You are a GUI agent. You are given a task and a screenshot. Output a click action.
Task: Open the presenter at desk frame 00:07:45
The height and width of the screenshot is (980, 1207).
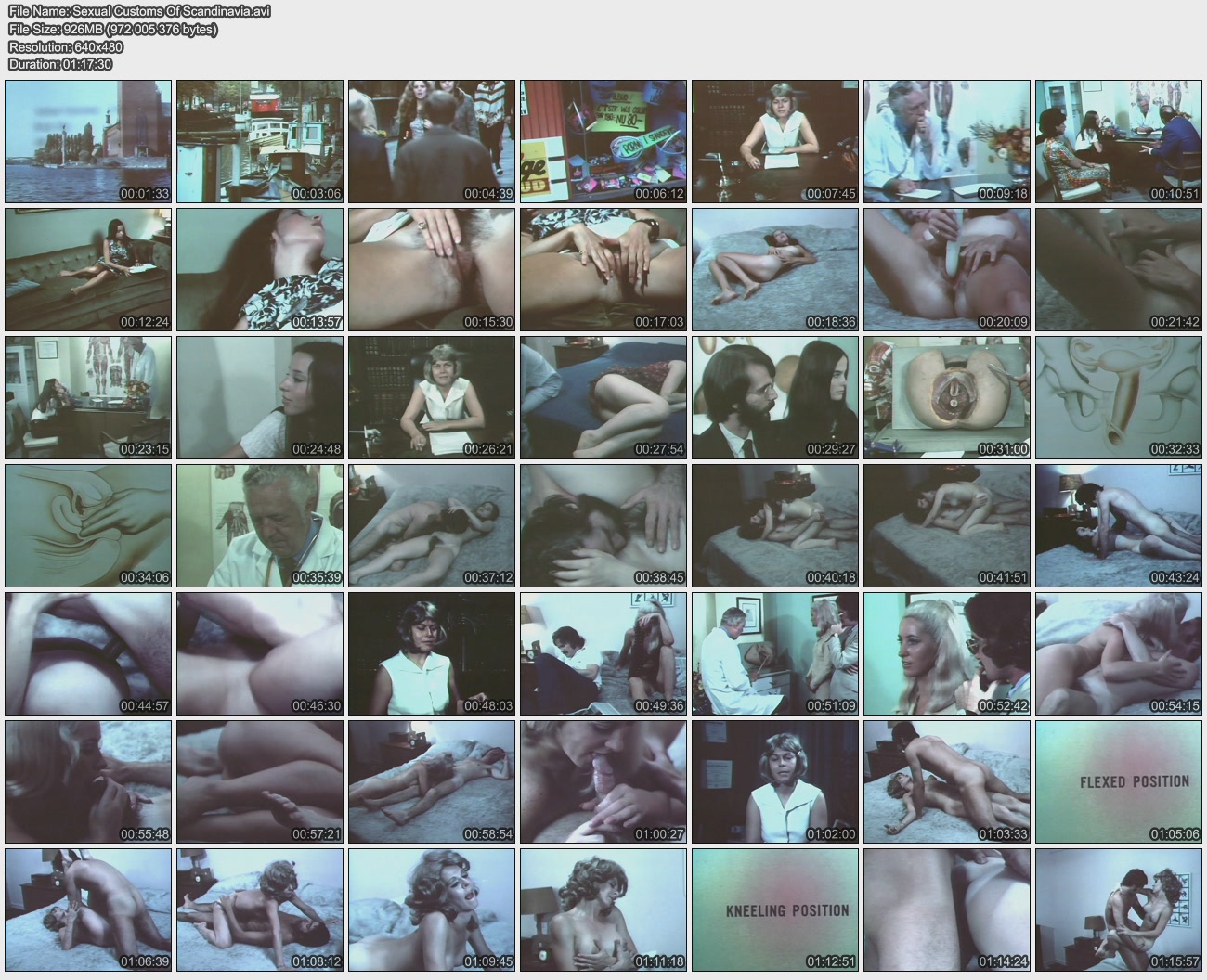[775, 141]
